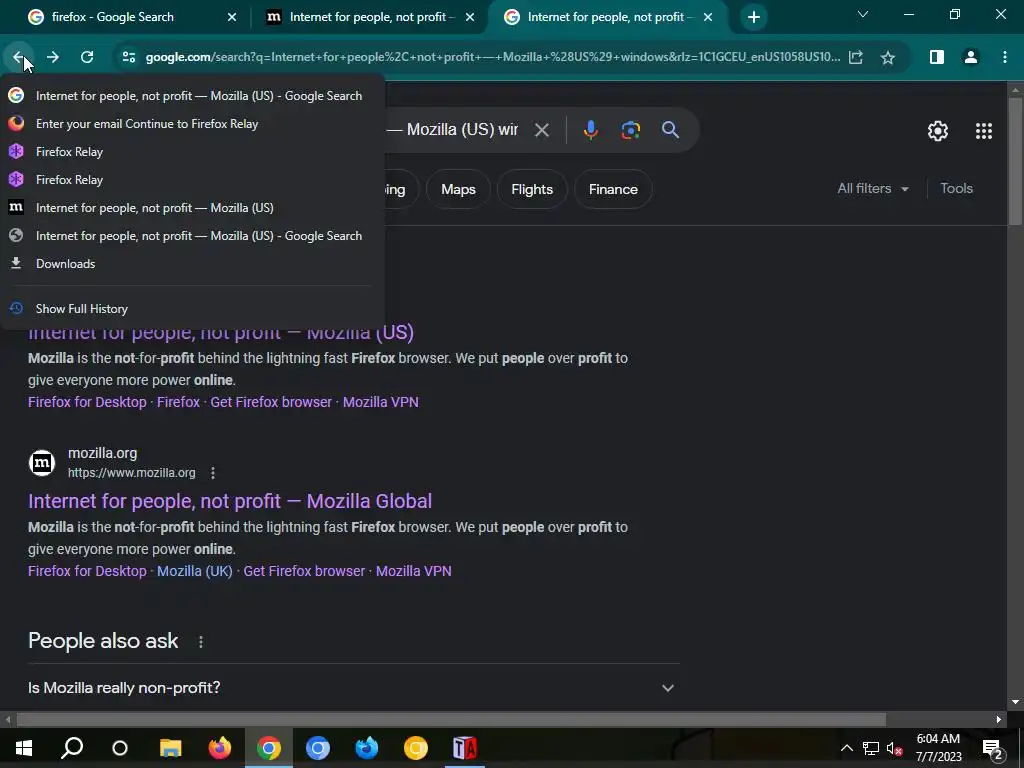Click the horizontal scrollbar thumb
Image resolution: width=1024 pixels, height=768 pixels.
click(x=451, y=720)
